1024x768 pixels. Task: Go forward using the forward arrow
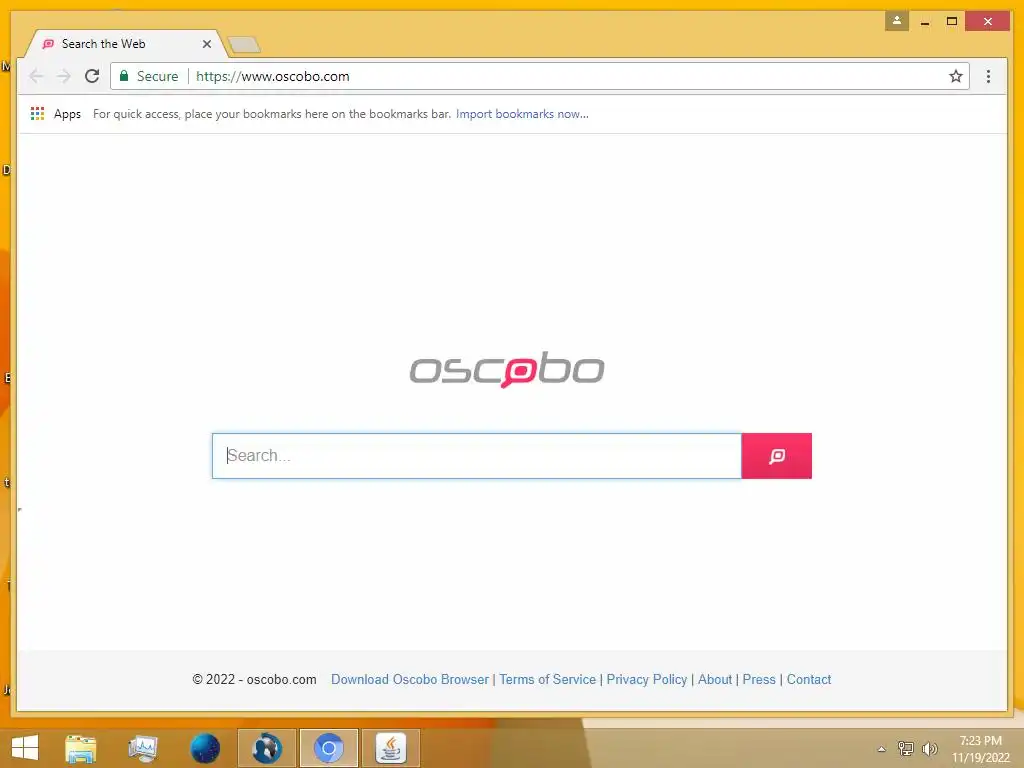coord(63,76)
